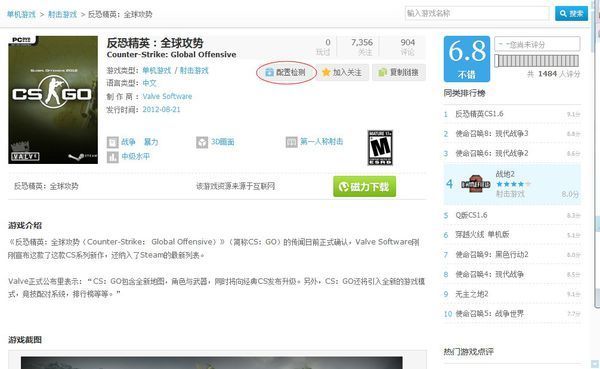
Task: Click the star 加入关注 button
Action: (342, 72)
